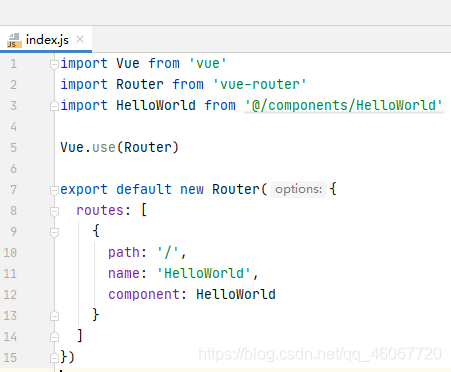Click the name: 'HelloWorld' string value
This screenshot has height=372, width=451.
(204, 274)
